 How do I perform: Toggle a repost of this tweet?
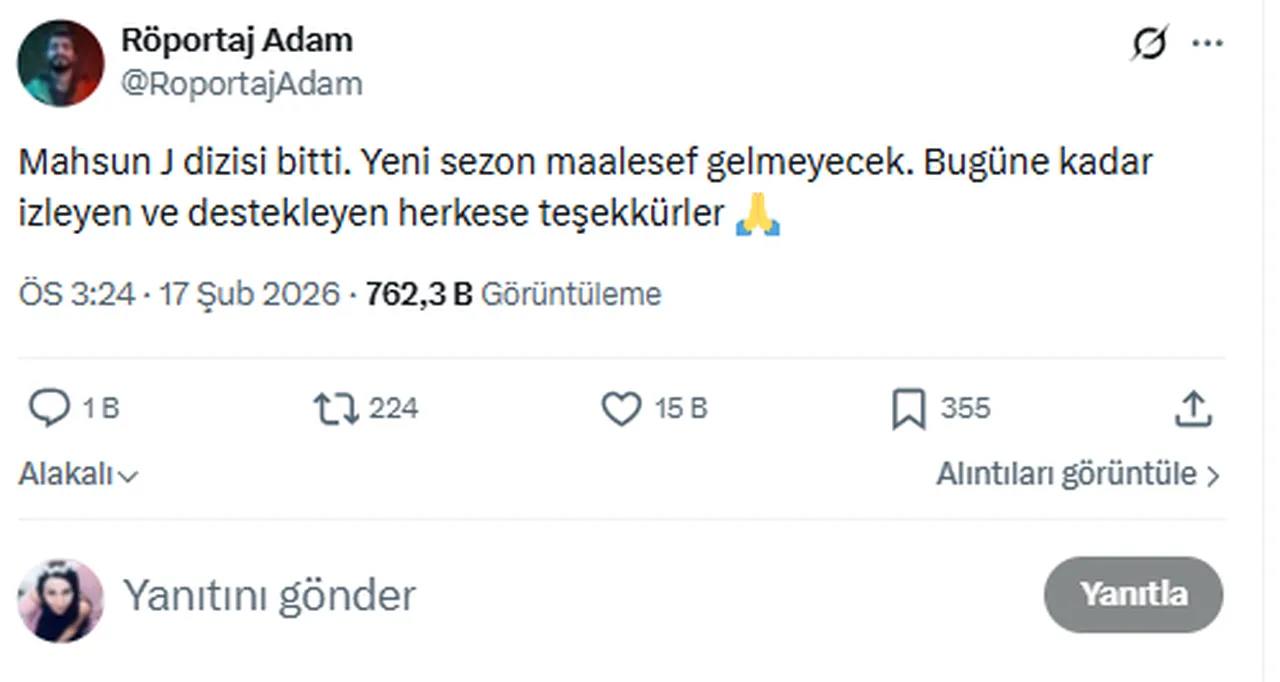pos(337,407)
